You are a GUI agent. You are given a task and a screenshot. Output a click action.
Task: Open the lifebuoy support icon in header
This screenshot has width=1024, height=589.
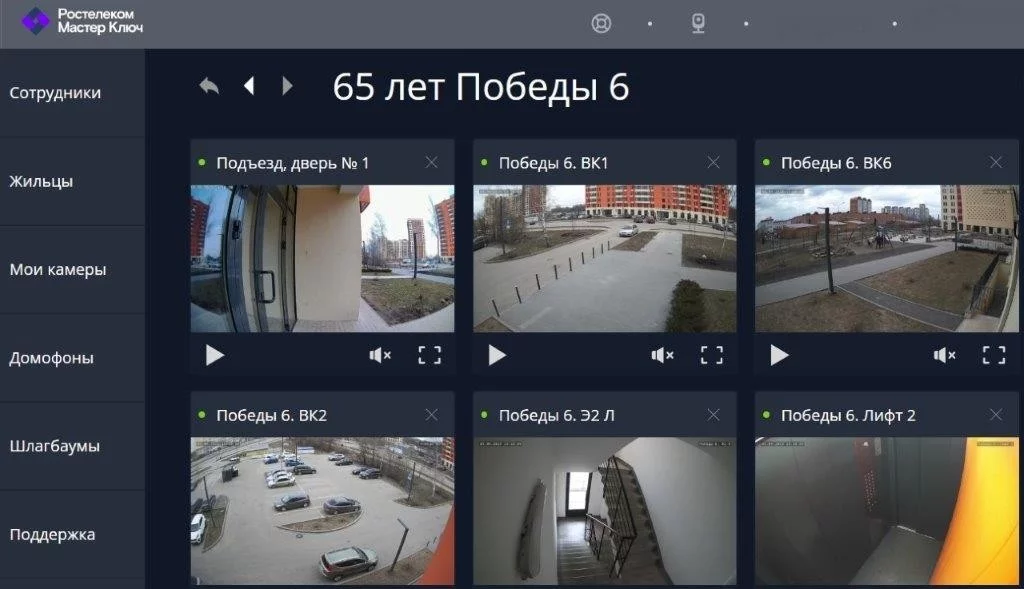click(601, 23)
